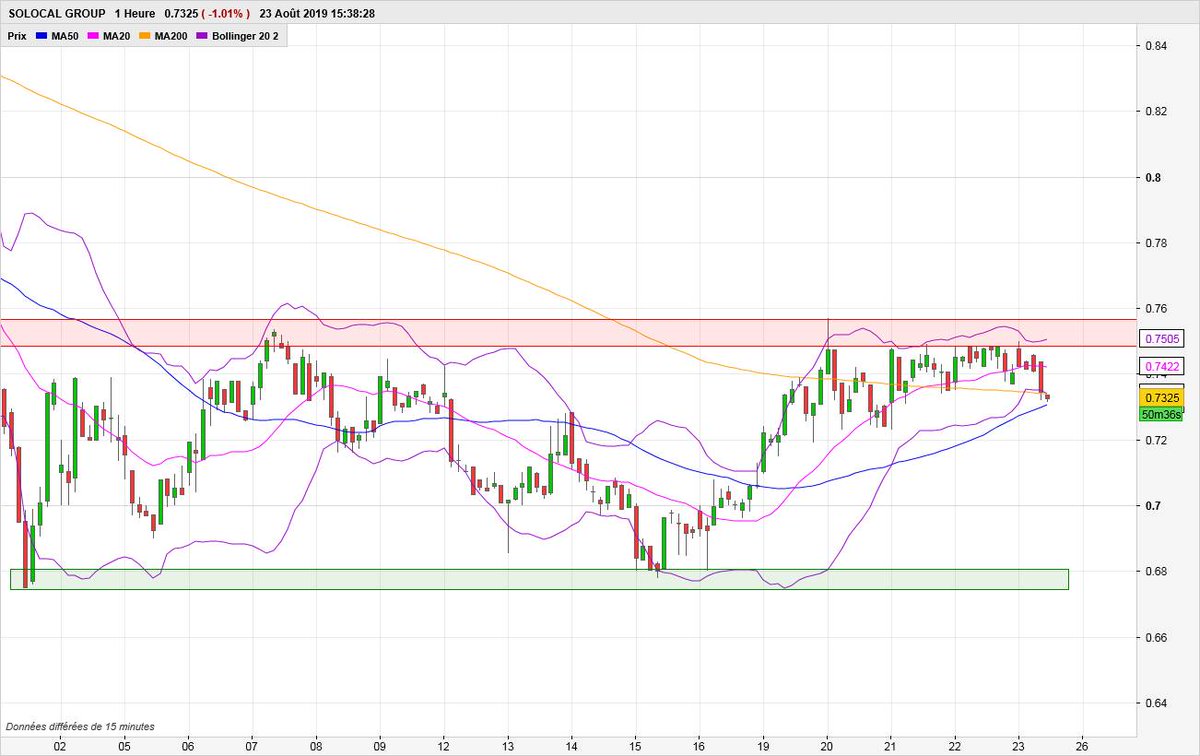Click the 21 date axis label
The image size is (1200, 756).
point(891,746)
